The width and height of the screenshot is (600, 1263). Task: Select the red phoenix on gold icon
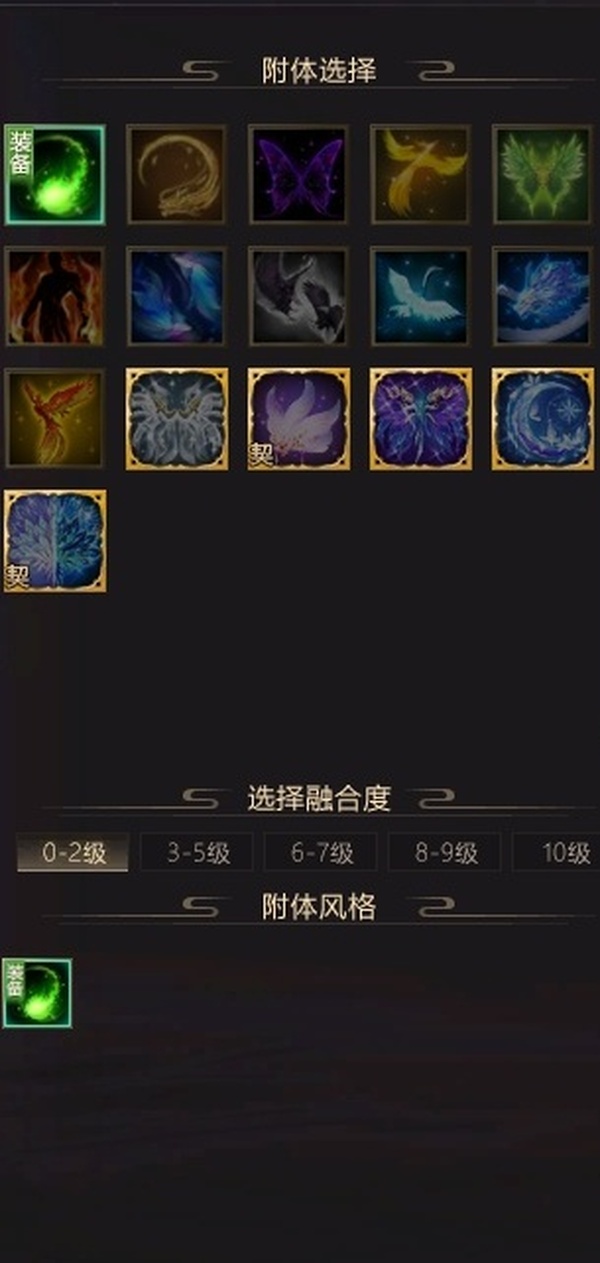coord(54,418)
